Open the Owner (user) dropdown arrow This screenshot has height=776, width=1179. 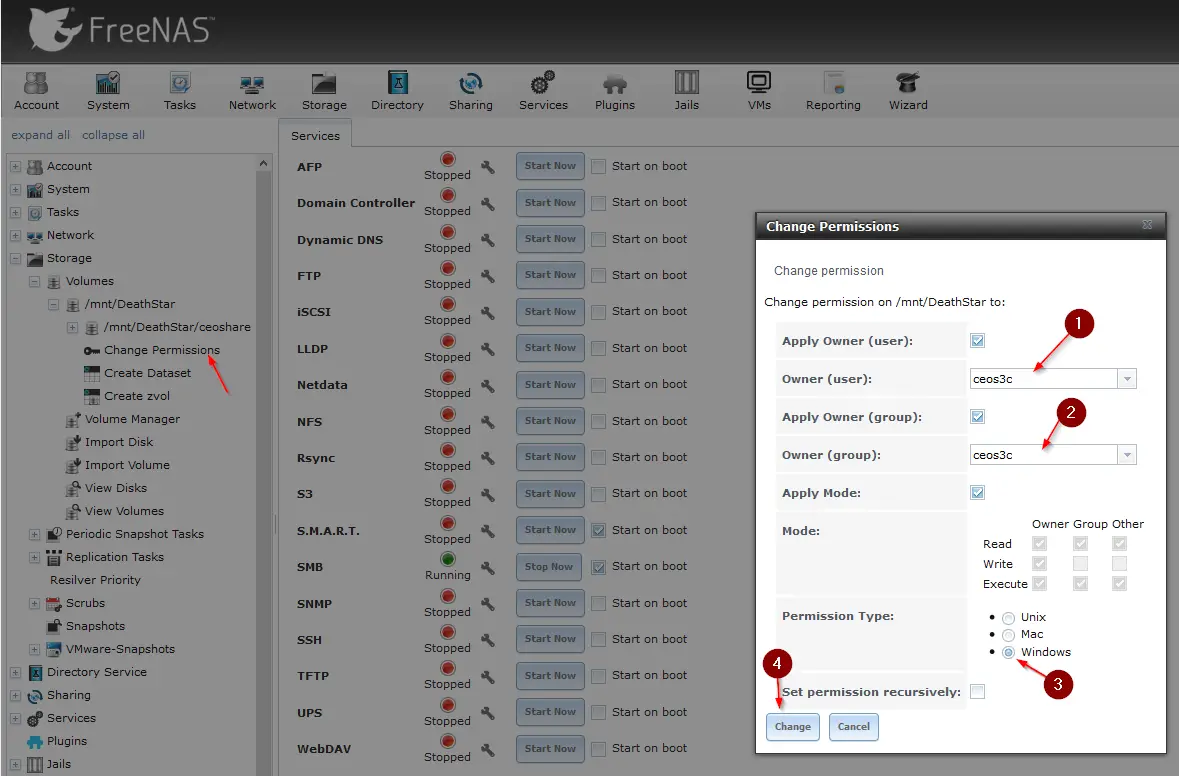pos(1126,379)
